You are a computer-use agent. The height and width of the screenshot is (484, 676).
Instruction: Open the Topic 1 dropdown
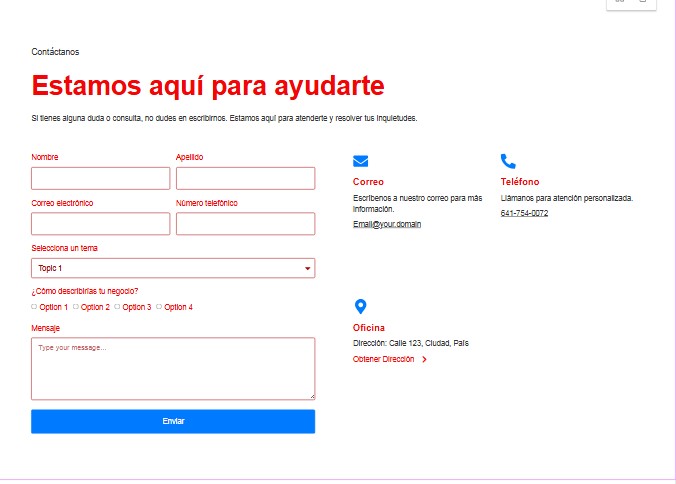[173, 268]
